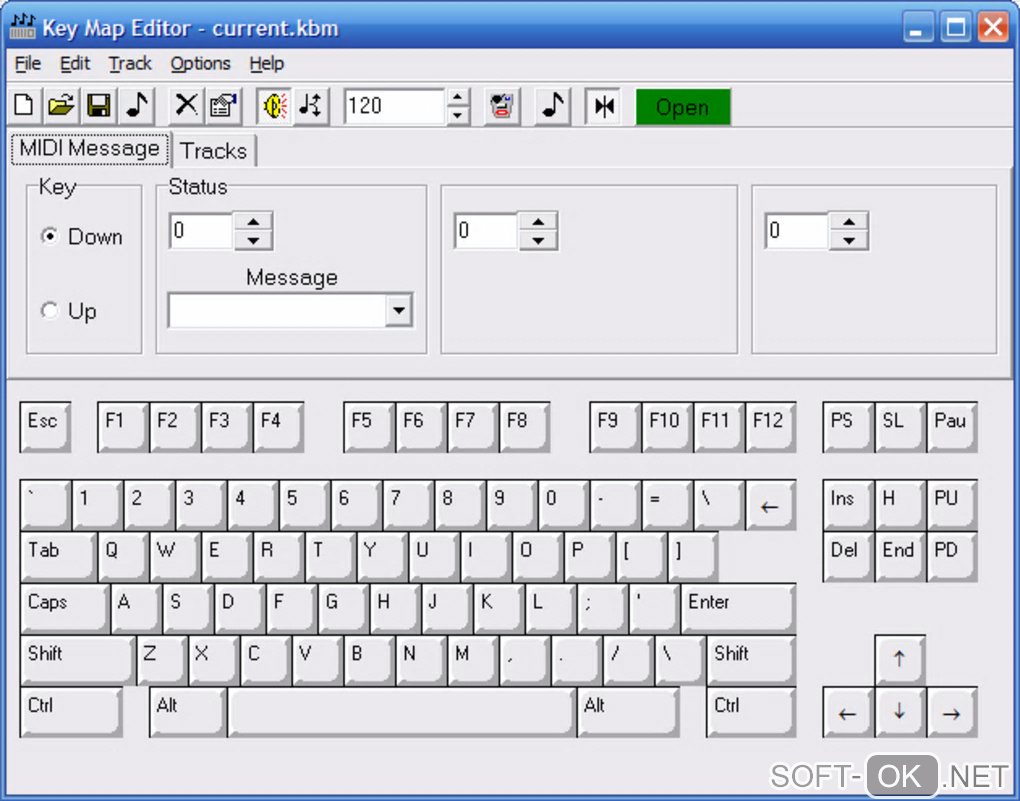Image resolution: width=1020 pixels, height=801 pixels.
Task: Increase the middle panel value
Action: pyautogui.click(x=538, y=222)
